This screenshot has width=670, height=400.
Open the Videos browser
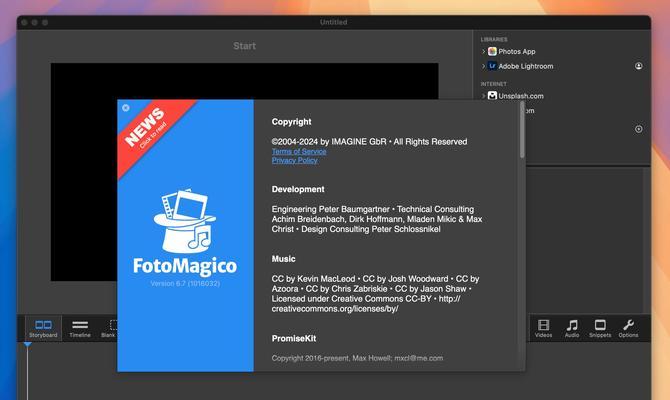(x=543, y=329)
